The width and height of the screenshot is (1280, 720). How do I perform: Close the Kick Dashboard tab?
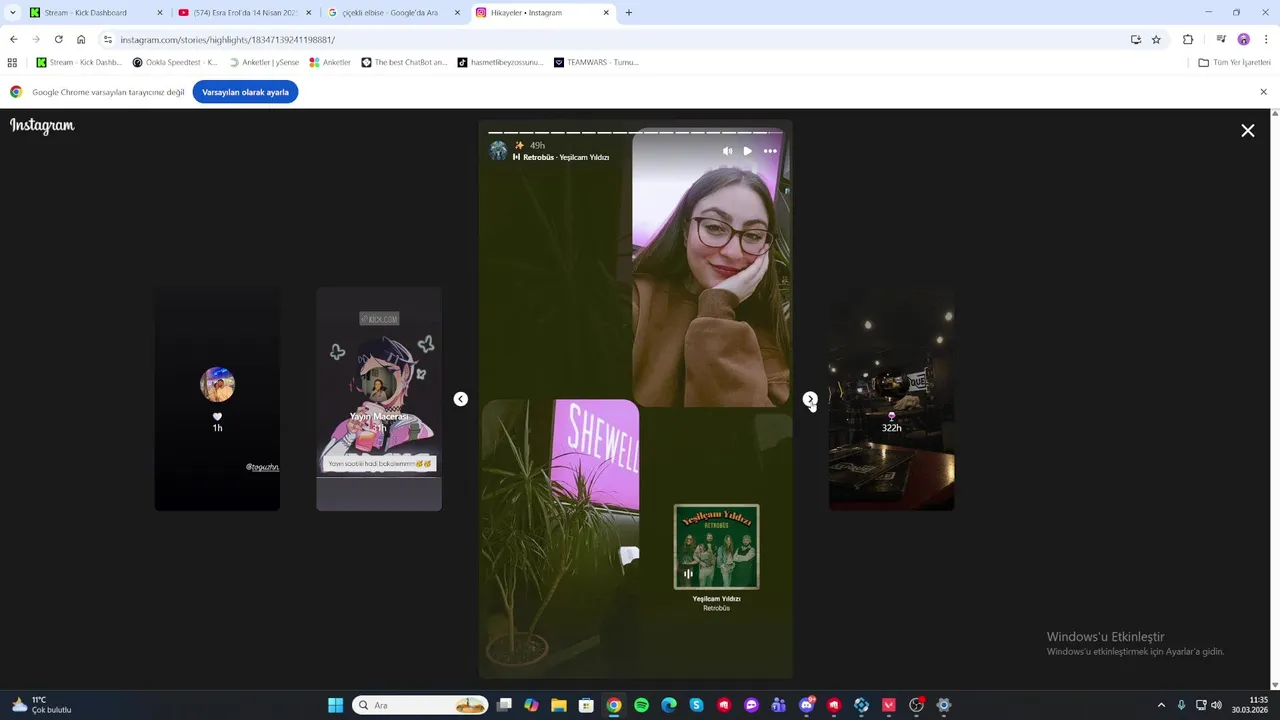(159, 13)
